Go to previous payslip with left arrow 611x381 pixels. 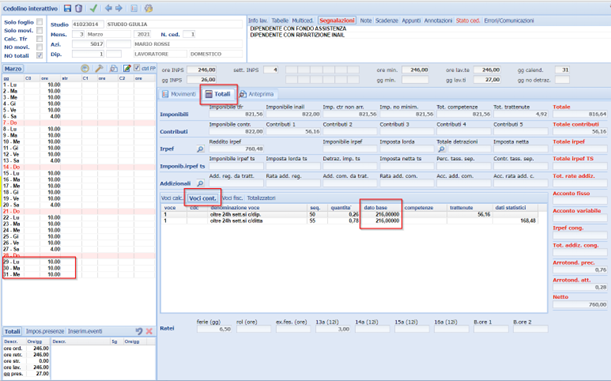click(x=108, y=8)
